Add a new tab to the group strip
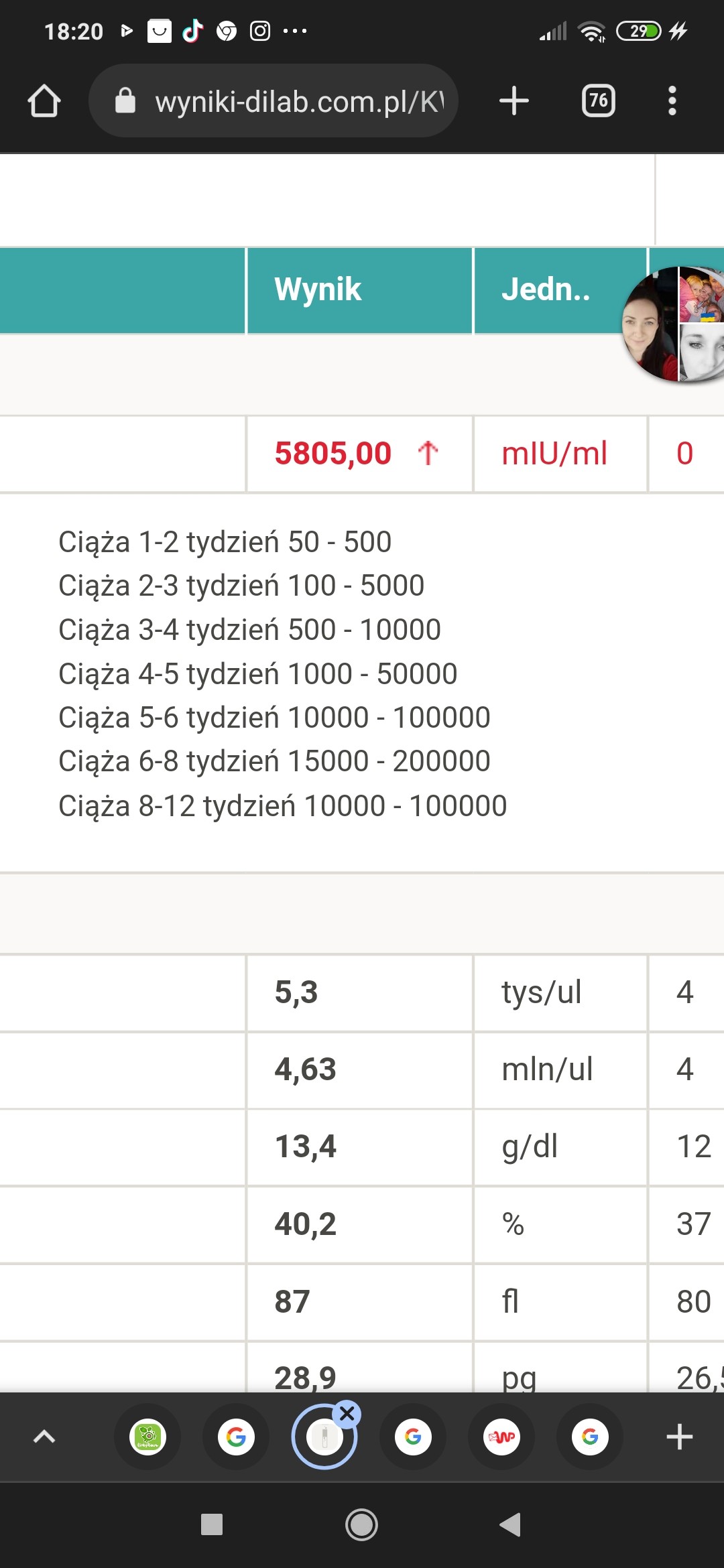 click(x=679, y=1437)
